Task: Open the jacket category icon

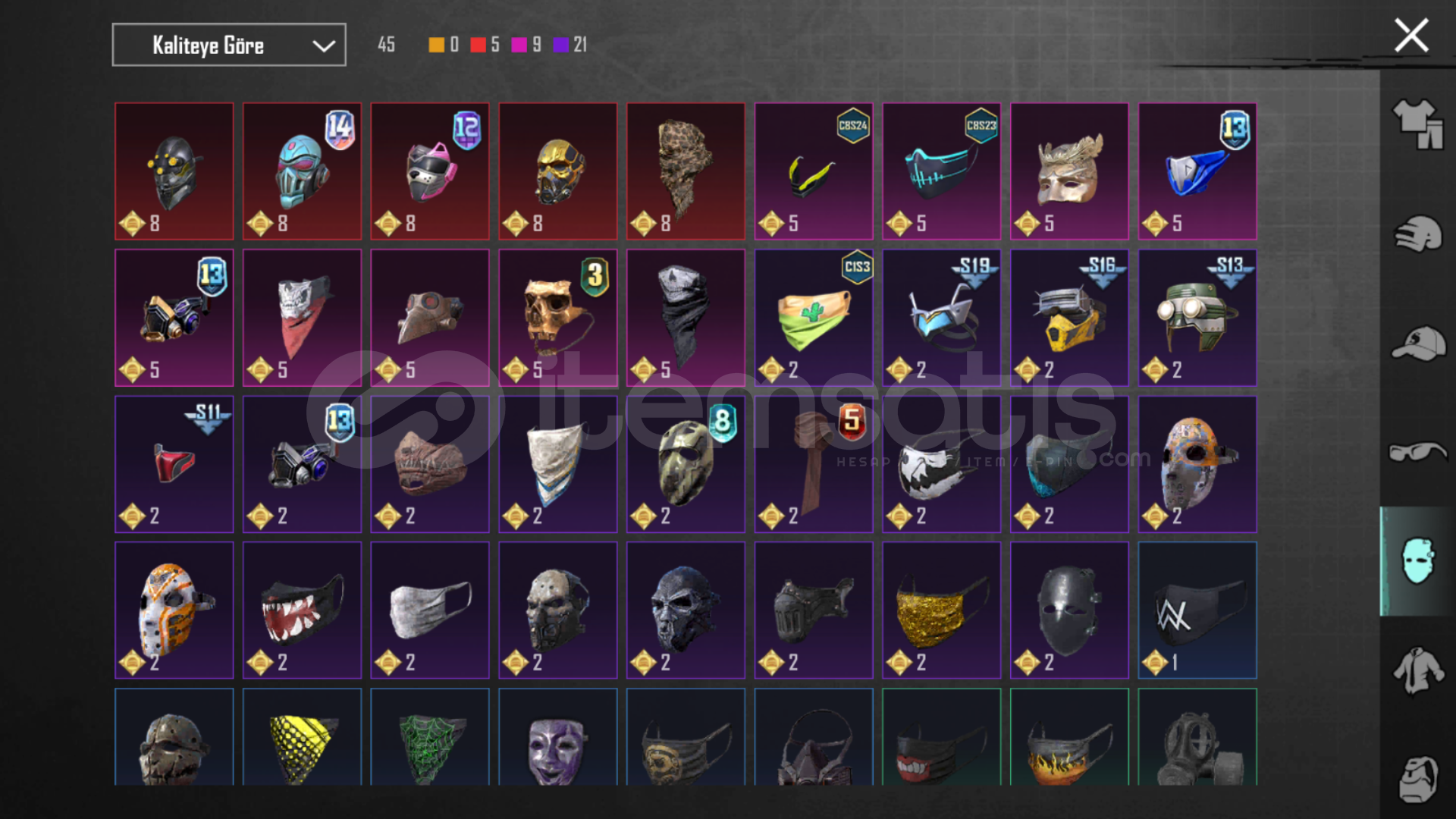Action: click(x=1417, y=670)
